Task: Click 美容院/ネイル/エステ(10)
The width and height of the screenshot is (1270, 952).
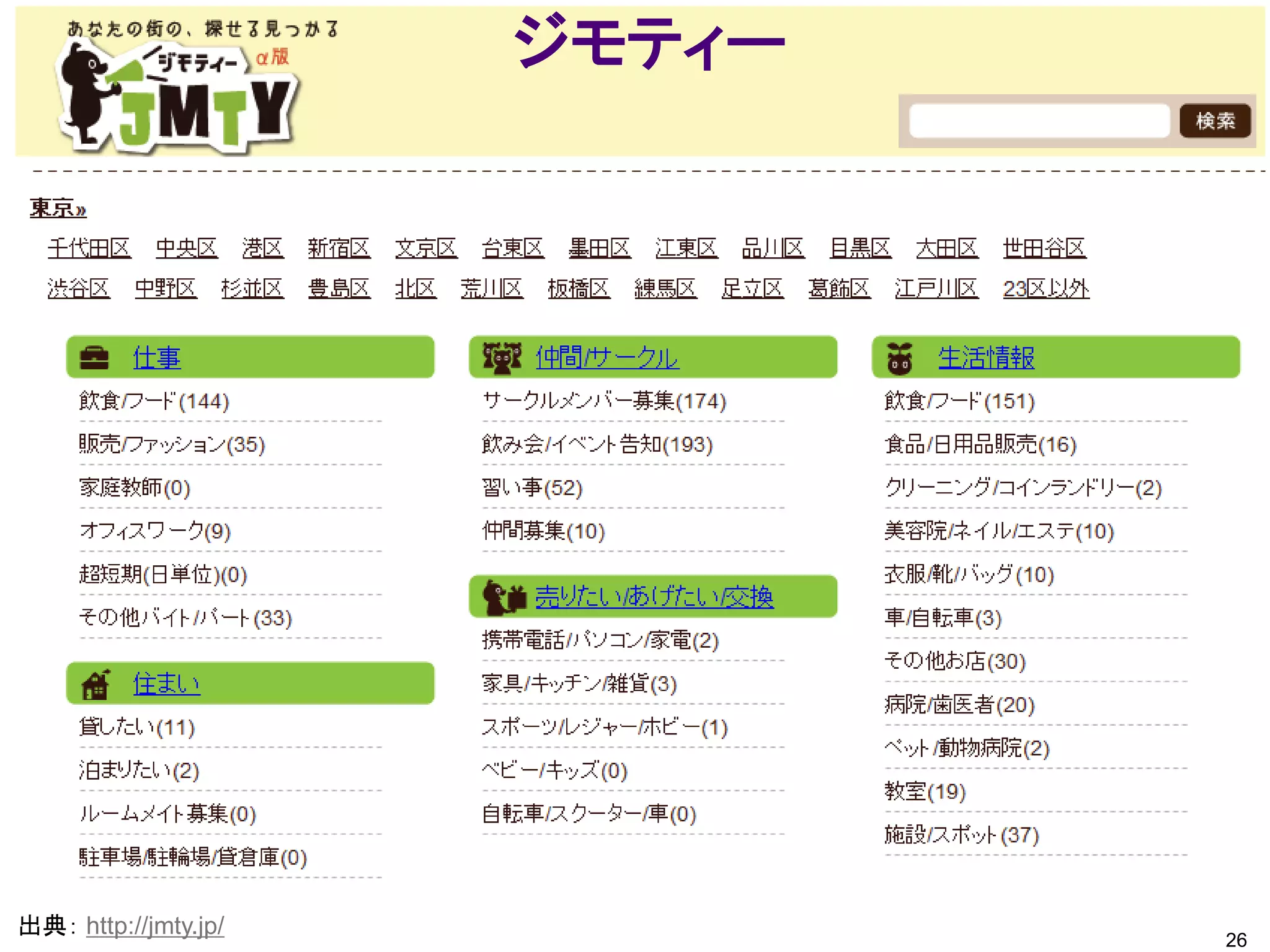Action: pyautogui.click(x=999, y=531)
